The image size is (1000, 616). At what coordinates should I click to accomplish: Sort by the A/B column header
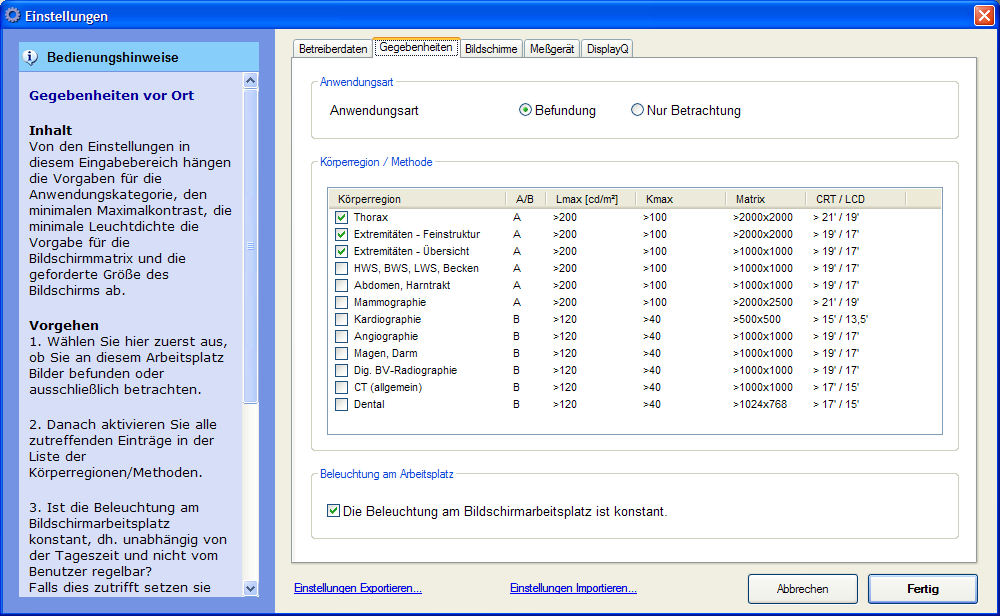pos(526,199)
